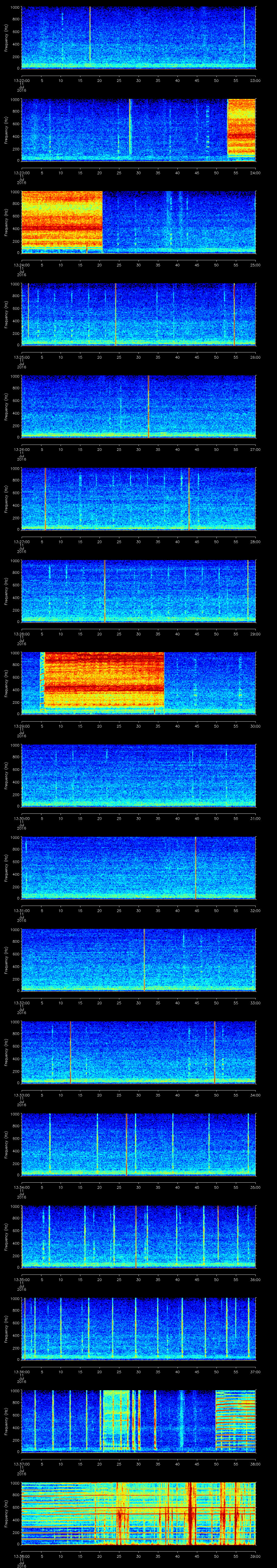Image resolution: width=277 pixels, height=1568 pixels.
Task: Select the 13:31:00 start timestamp
Action: [21, 910]
